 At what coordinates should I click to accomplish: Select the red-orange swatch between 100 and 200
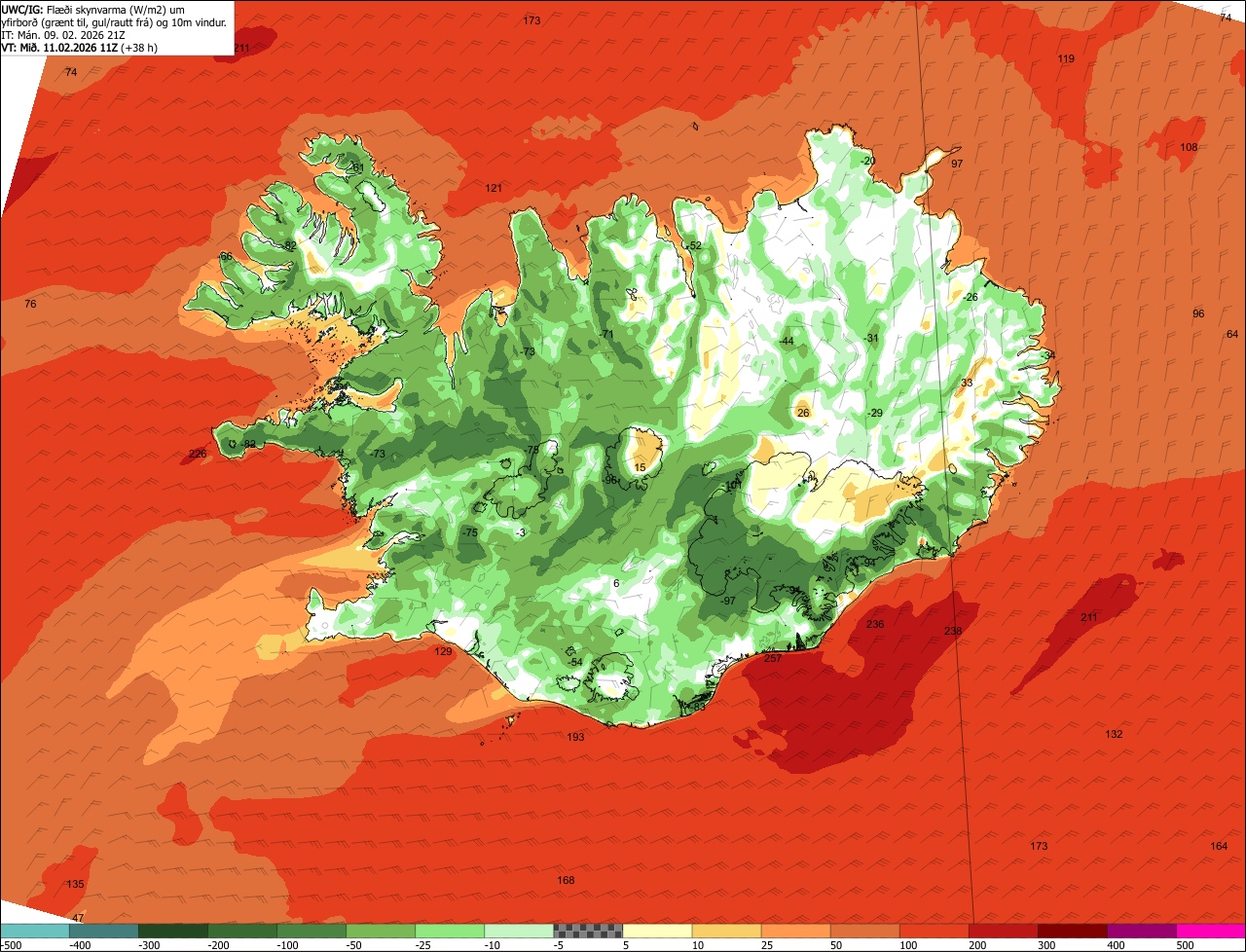tap(934, 931)
